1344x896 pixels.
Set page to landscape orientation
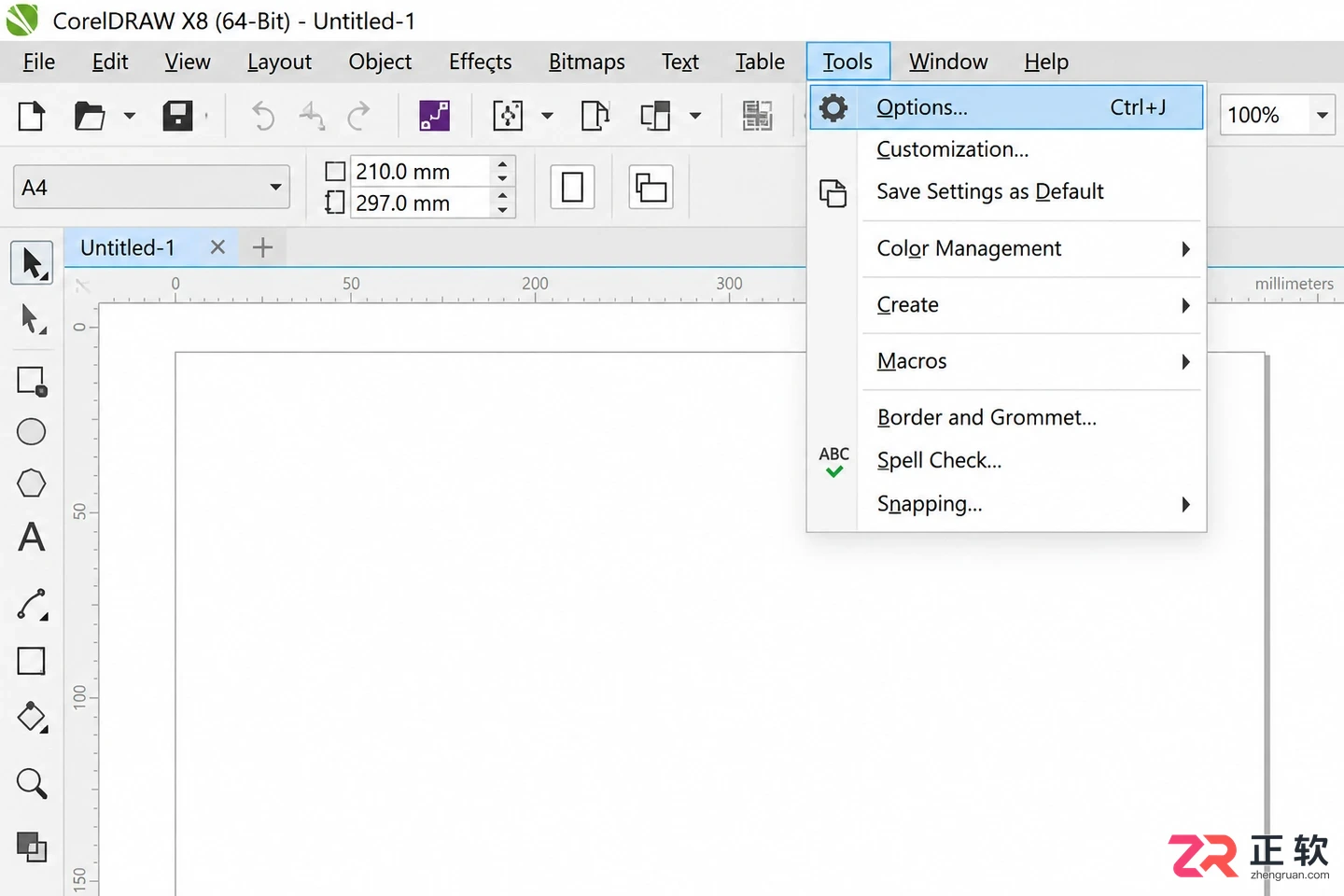coord(651,188)
